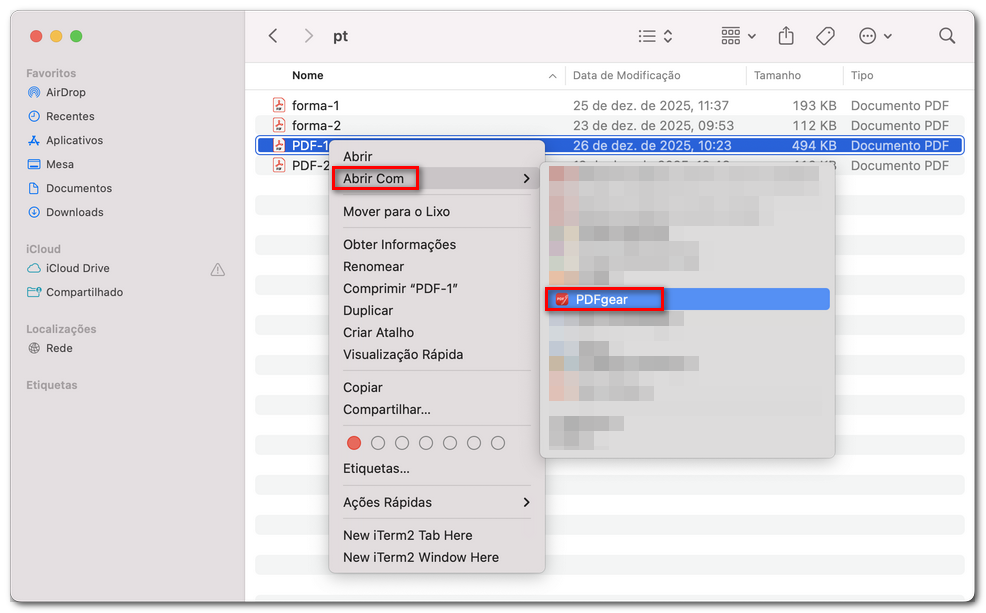Click the forward navigation arrow
986x613 pixels.
(x=310, y=35)
